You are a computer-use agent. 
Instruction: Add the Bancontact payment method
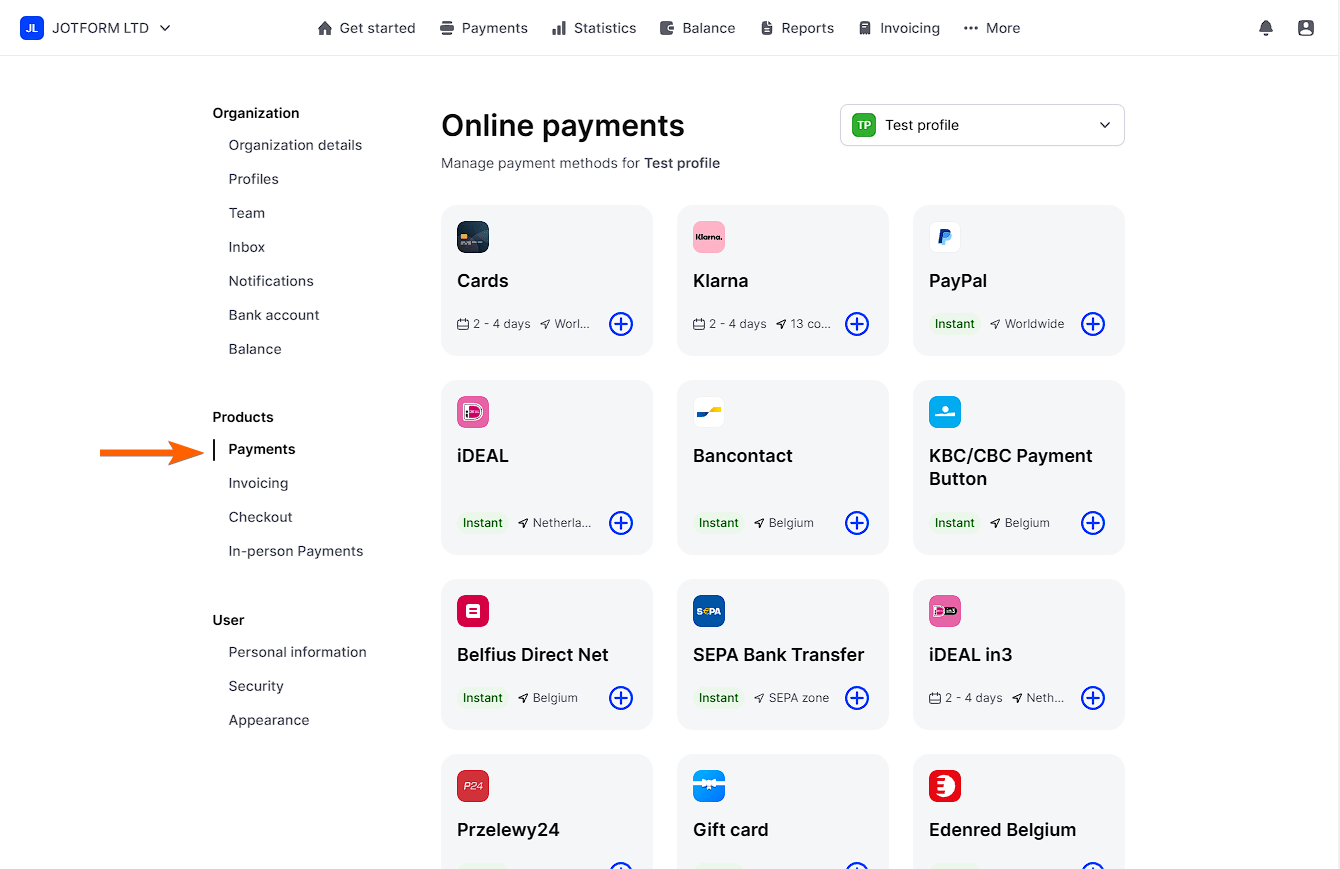click(857, 523)
